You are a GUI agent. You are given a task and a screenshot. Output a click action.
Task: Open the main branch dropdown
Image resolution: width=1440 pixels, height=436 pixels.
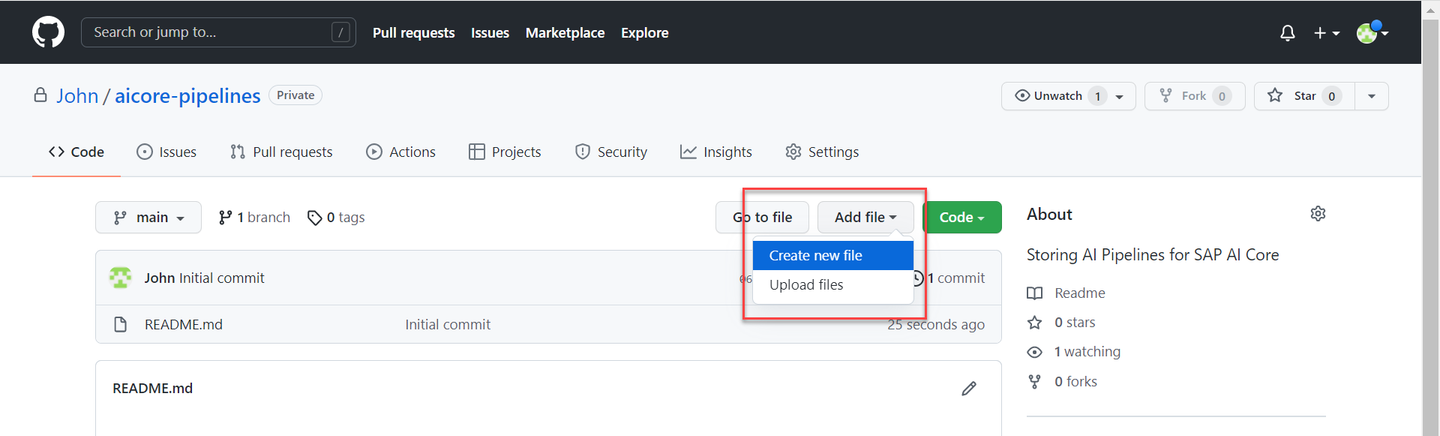pos(148,217)
